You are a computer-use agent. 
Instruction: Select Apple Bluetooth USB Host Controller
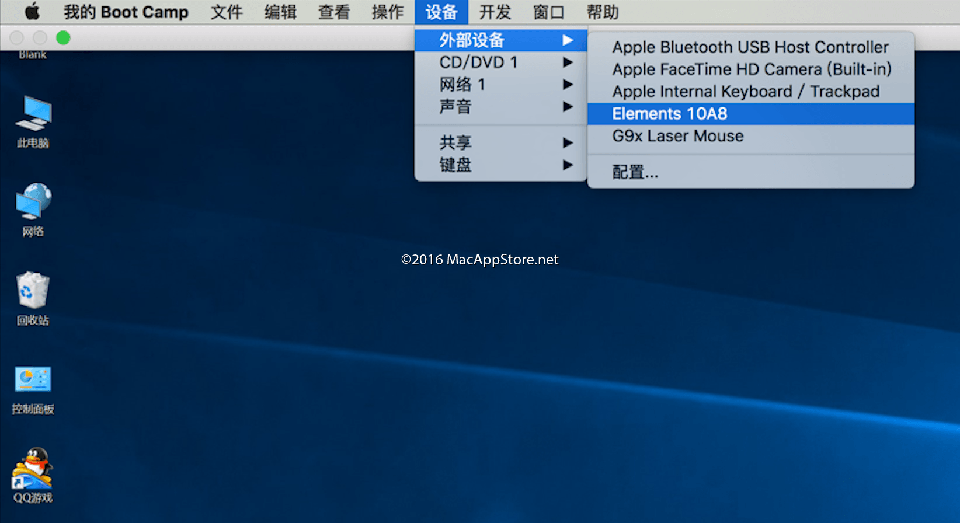751,47
